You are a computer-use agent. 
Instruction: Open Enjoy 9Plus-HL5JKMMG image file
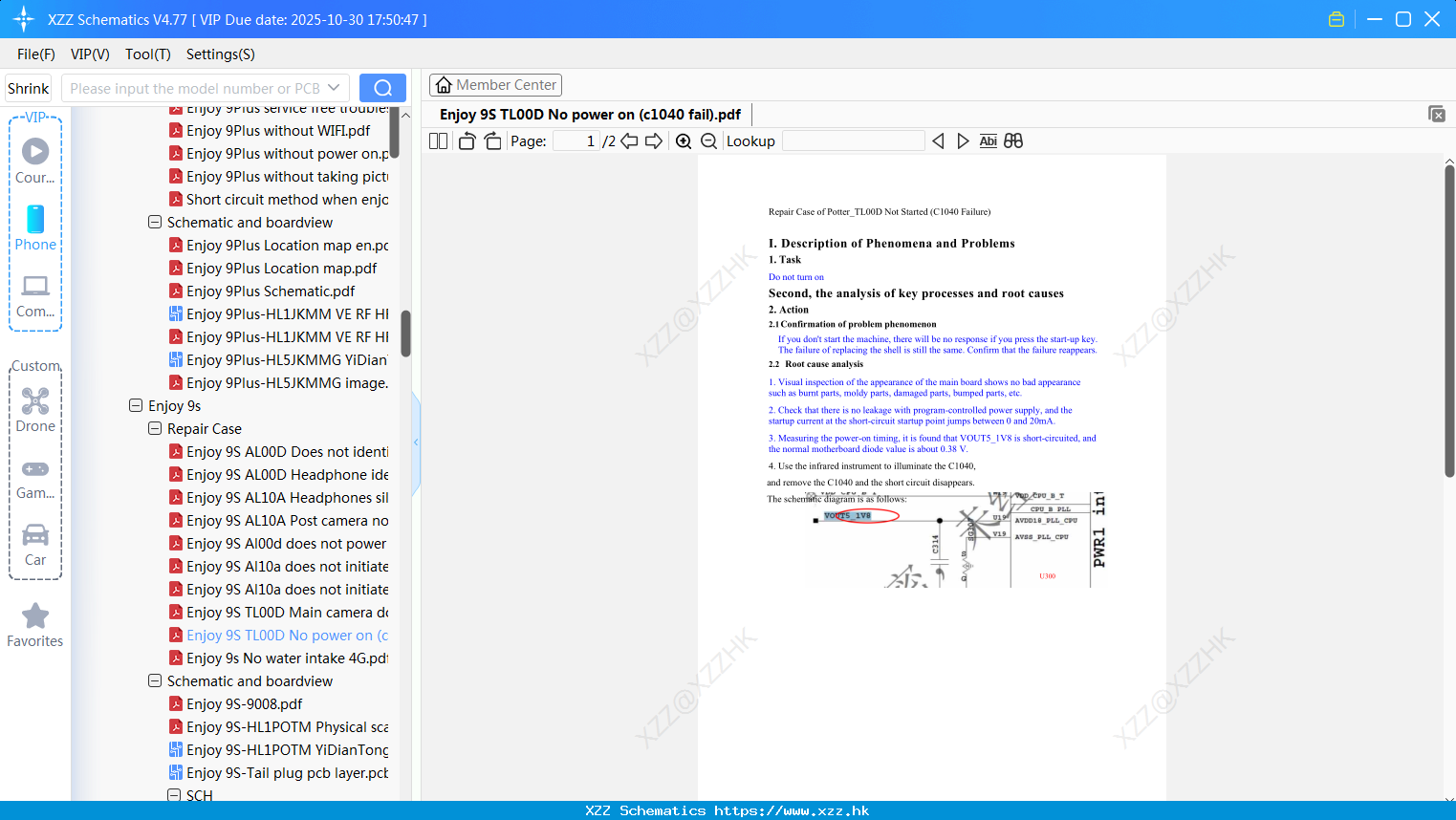click(278, 382)
